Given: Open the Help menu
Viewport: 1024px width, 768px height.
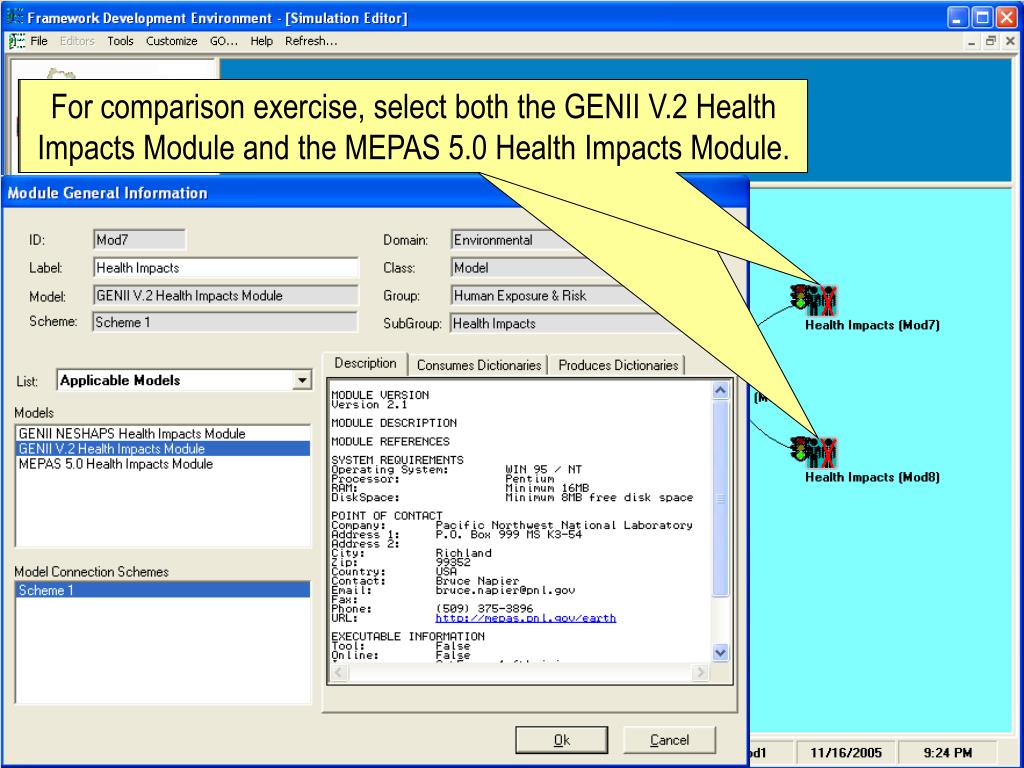Looking at the screenshot, I should coord(261,41).
